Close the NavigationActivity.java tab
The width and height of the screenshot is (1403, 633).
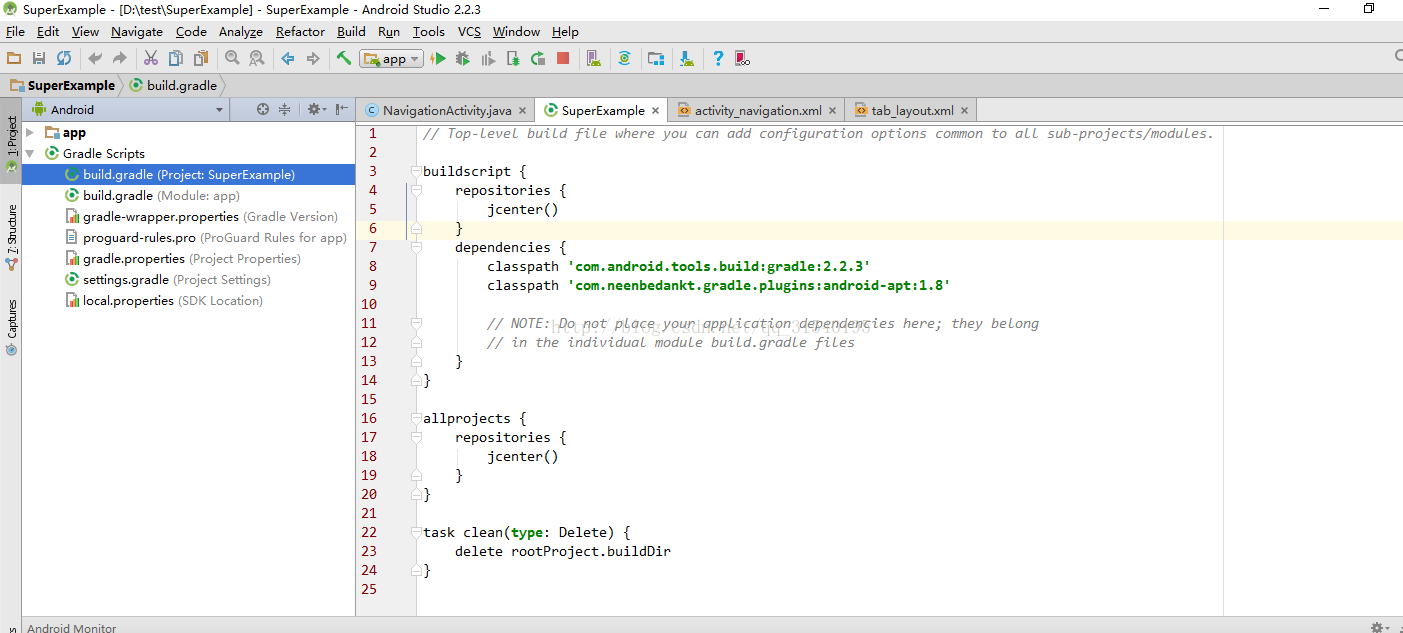[x=522, y=111]
